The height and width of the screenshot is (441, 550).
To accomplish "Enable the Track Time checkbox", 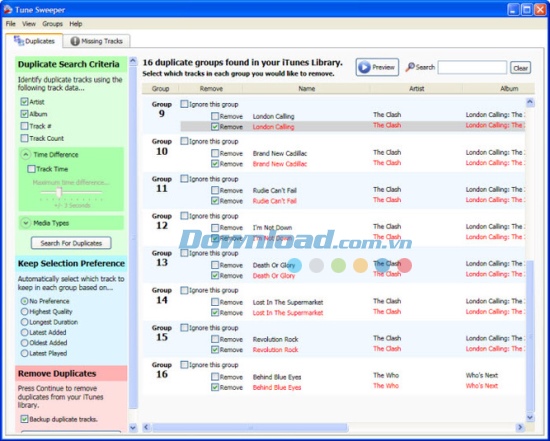I will [31, 169].
